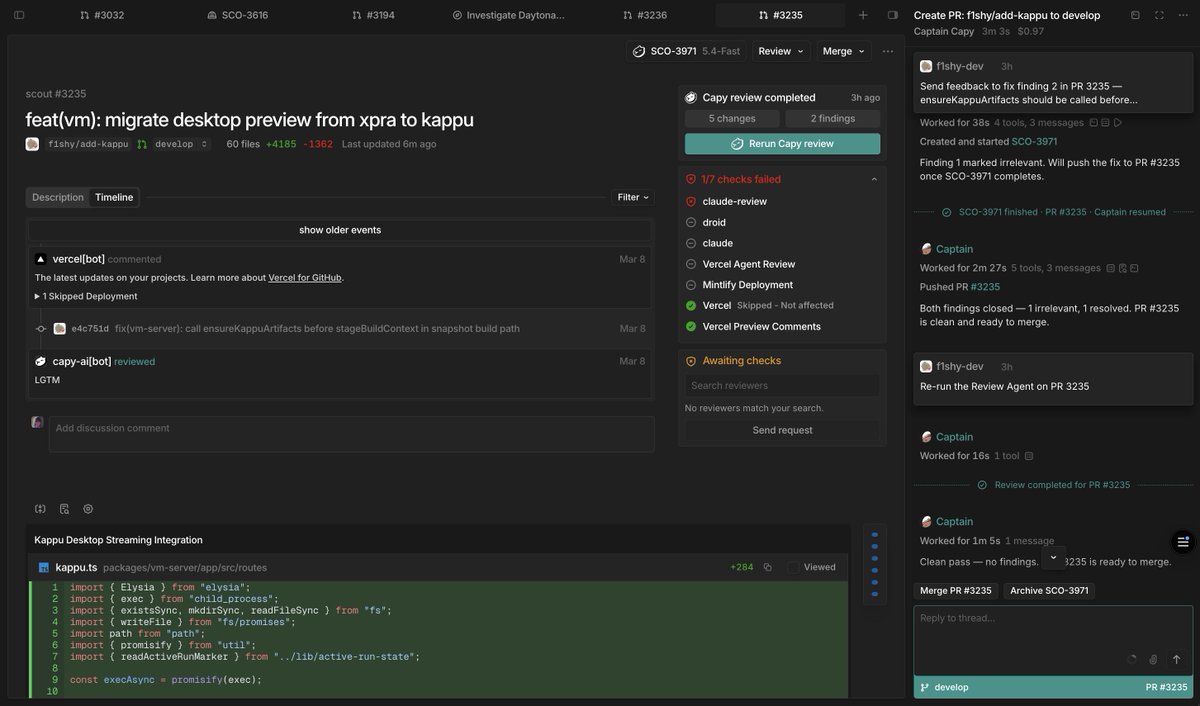Click the failed claude-review check icon

coord(691,201)
